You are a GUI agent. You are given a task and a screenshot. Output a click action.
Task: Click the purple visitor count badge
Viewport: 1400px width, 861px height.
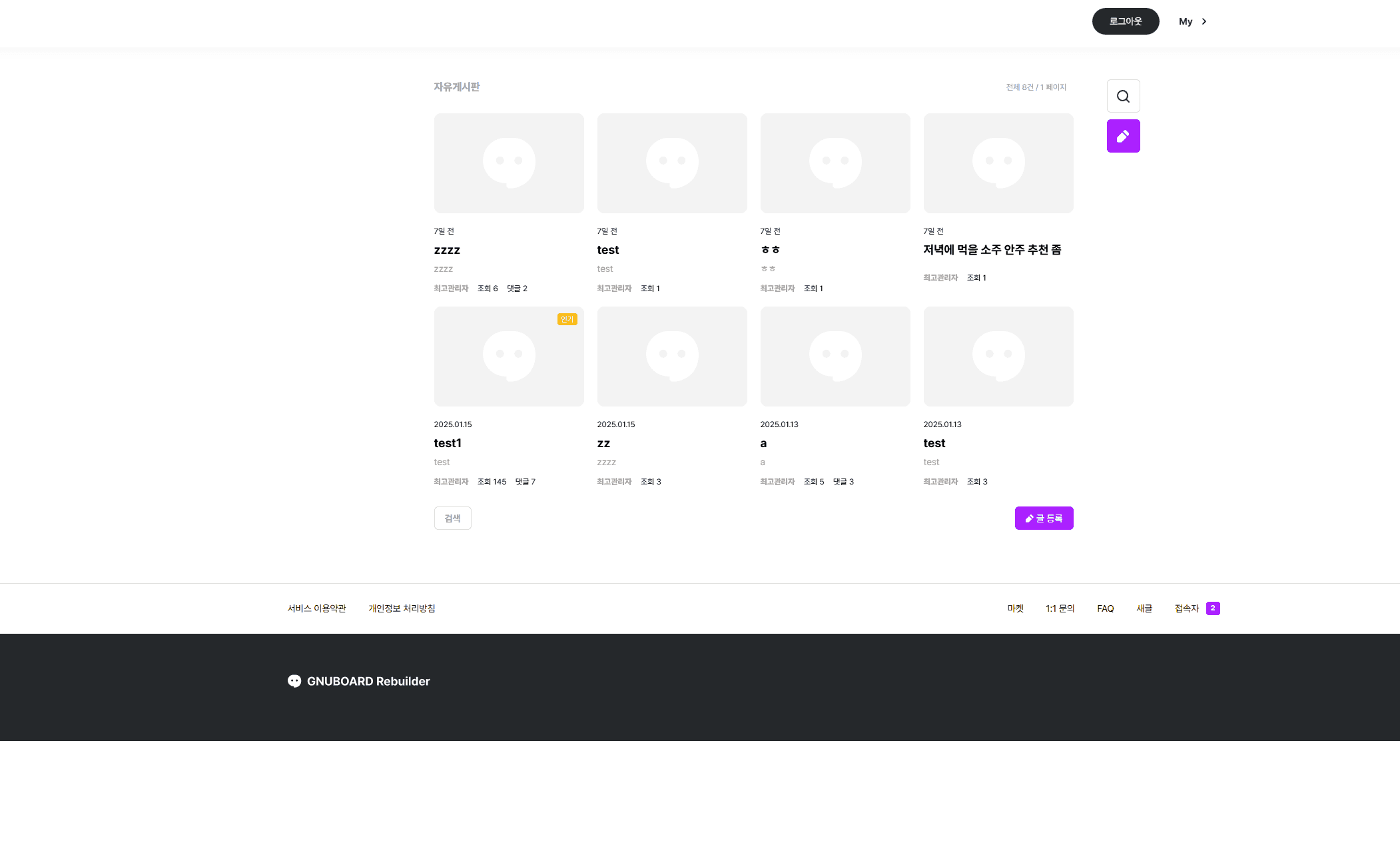click(1213, 608)
